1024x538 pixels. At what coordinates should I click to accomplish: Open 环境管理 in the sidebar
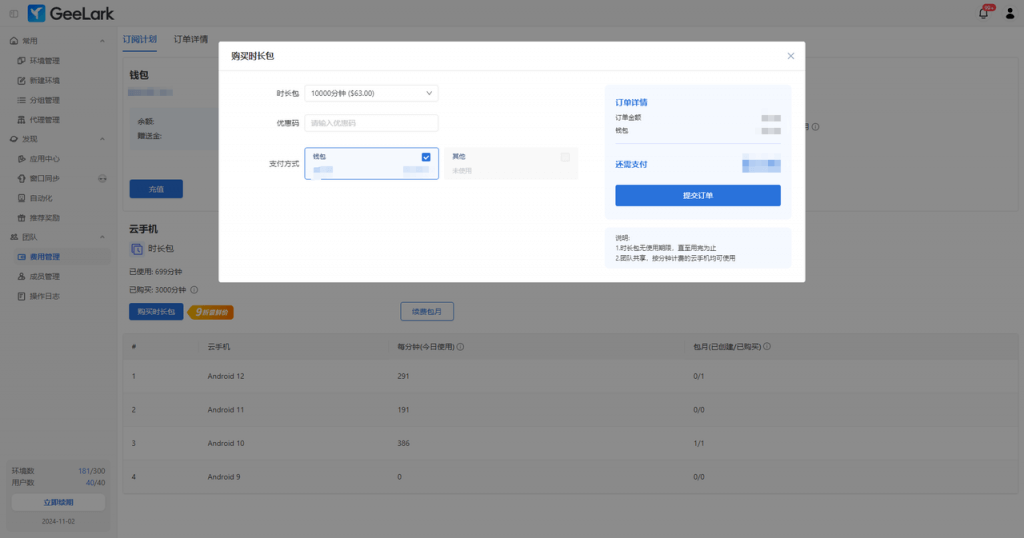[44, 61]
